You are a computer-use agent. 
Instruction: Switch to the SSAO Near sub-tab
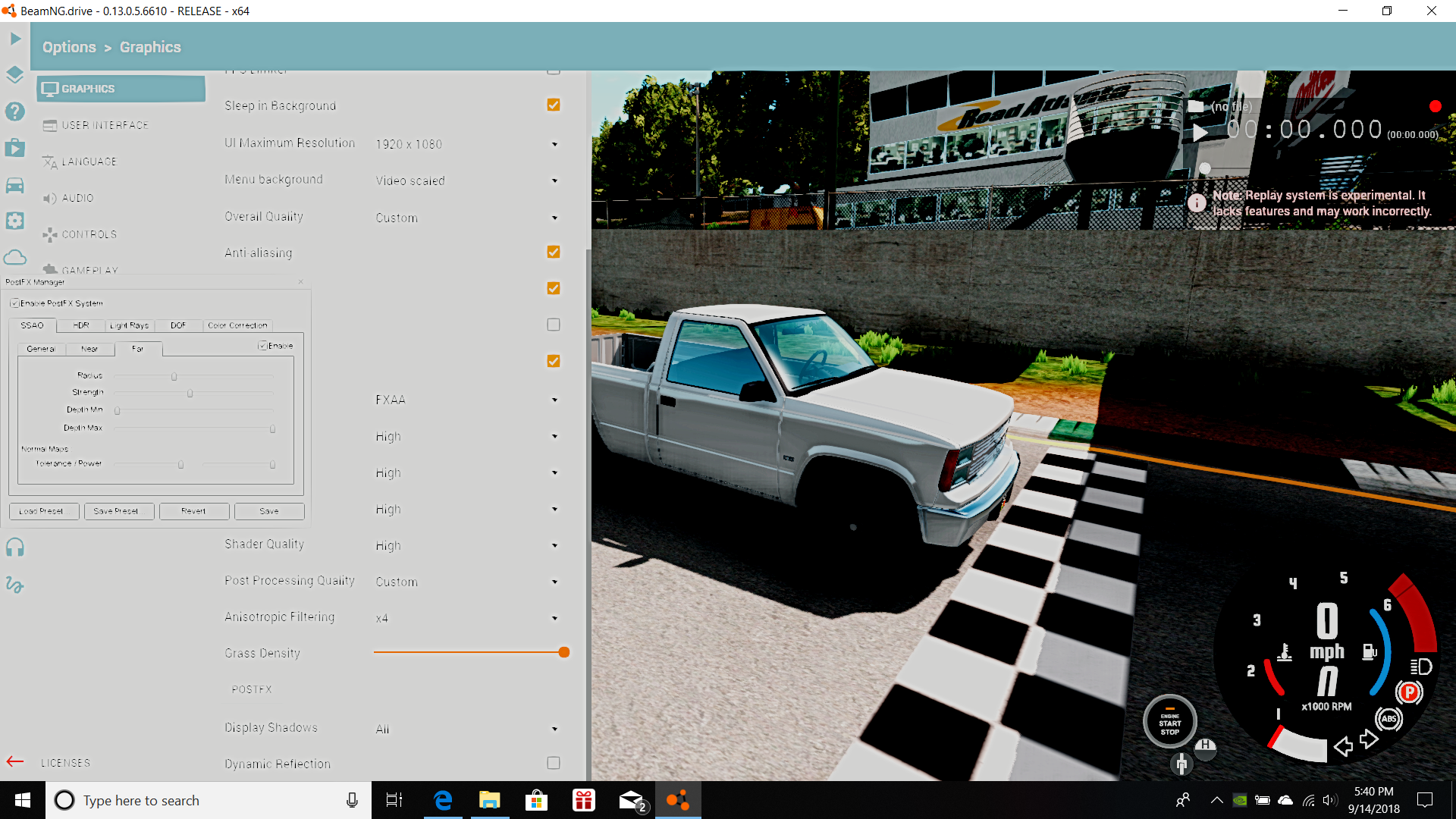click(89, 349)
